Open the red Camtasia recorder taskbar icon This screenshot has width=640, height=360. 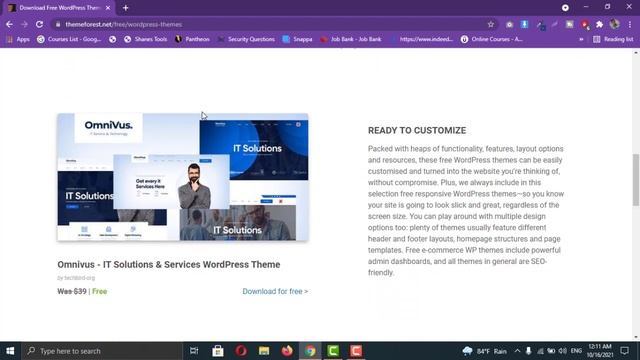[x=356, y=351]
